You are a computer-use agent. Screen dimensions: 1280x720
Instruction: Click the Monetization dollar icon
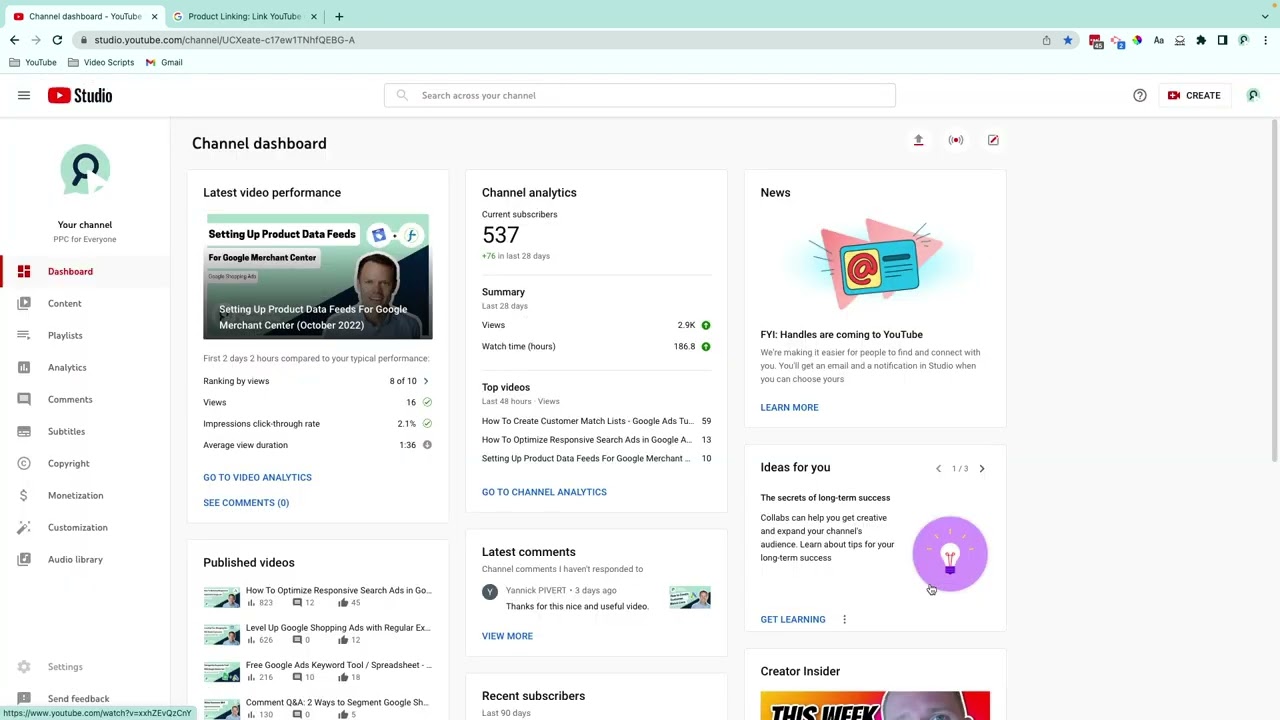pyautogui.click(x=24, y=495)
